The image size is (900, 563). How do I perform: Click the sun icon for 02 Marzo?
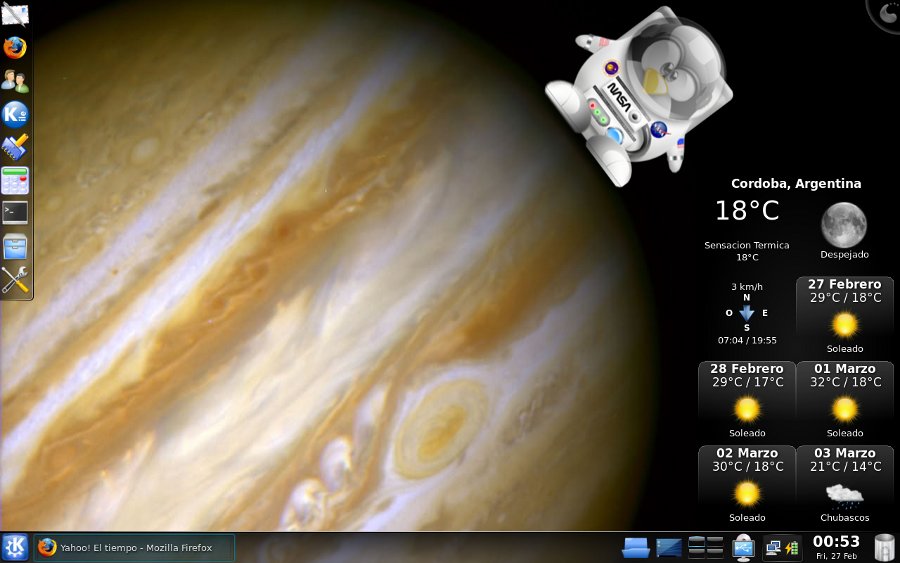click(747, 494)
